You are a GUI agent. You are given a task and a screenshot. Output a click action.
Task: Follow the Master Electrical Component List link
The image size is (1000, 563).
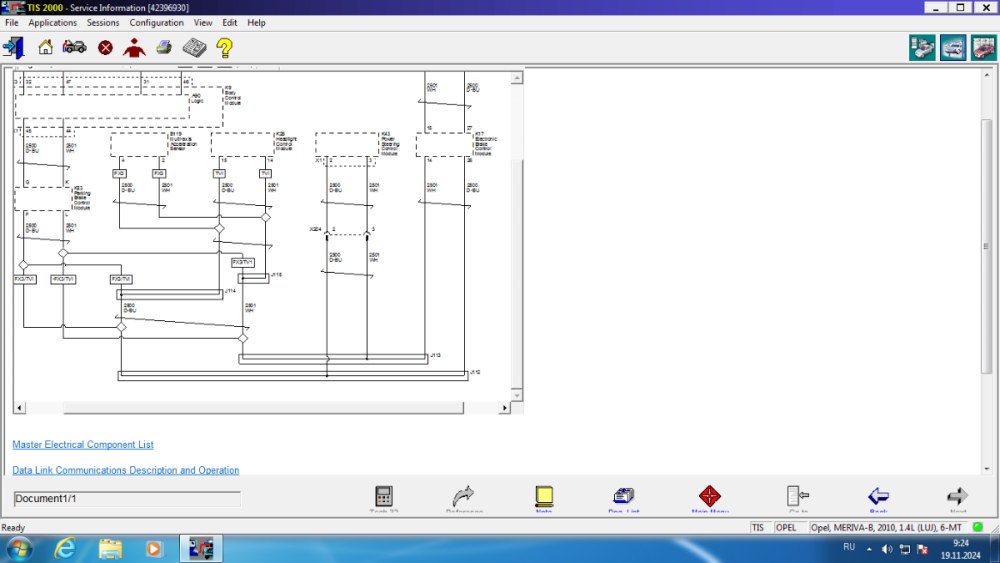pos(83,445)
